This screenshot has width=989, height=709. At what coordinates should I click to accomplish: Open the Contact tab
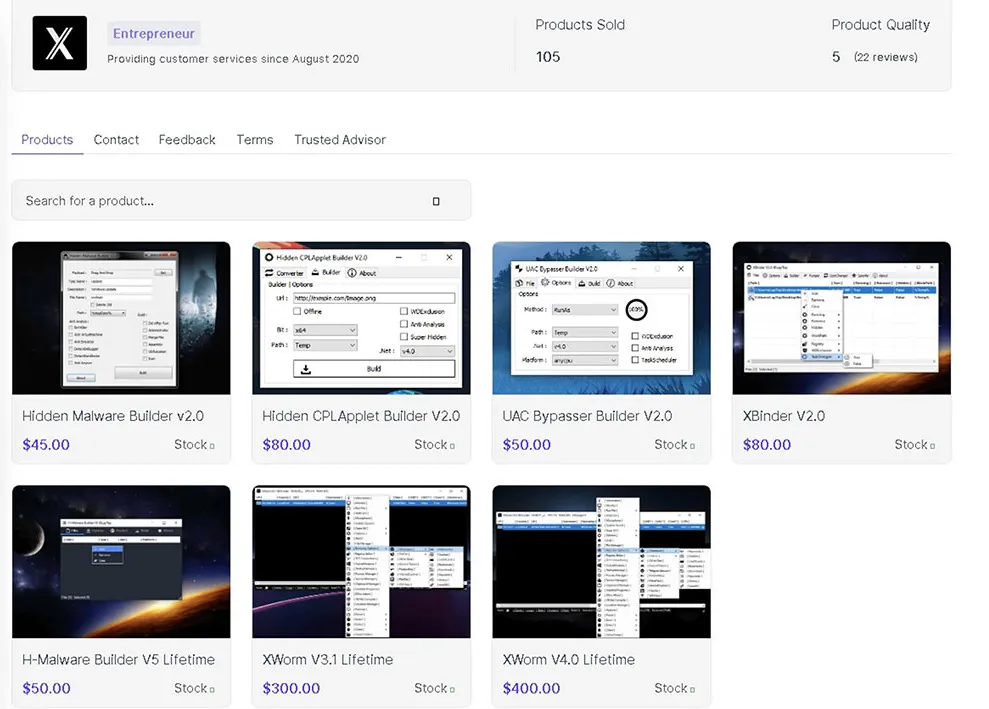click(x=116, y=139)
